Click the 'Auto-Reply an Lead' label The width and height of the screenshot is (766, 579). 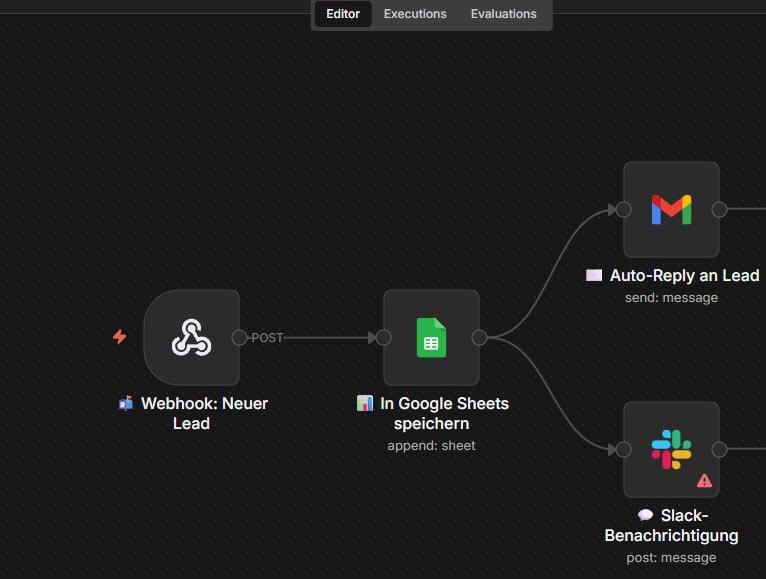pyautogui.click(x=673, y=276)
